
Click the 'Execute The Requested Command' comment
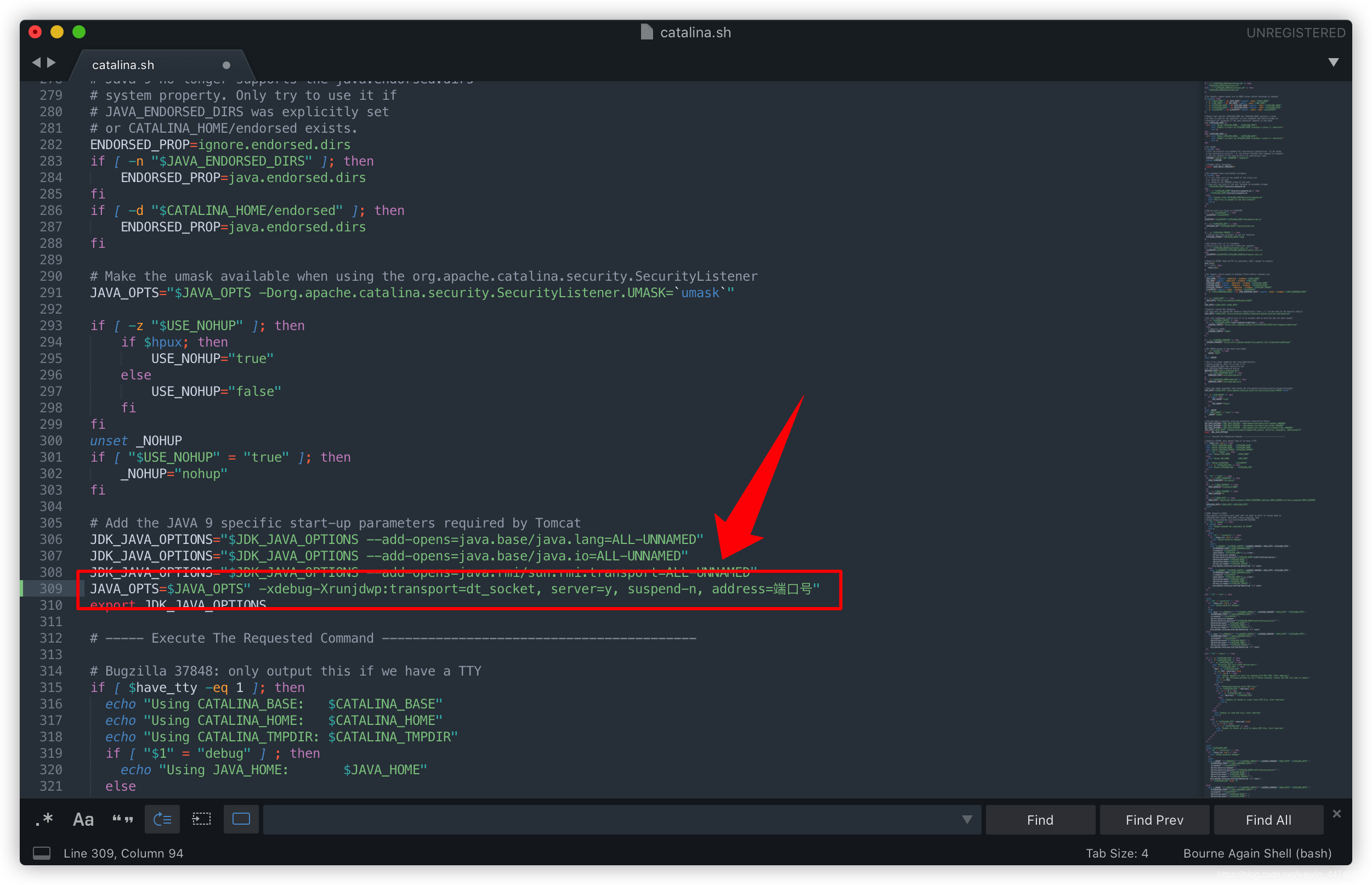(x=393, y=638)
